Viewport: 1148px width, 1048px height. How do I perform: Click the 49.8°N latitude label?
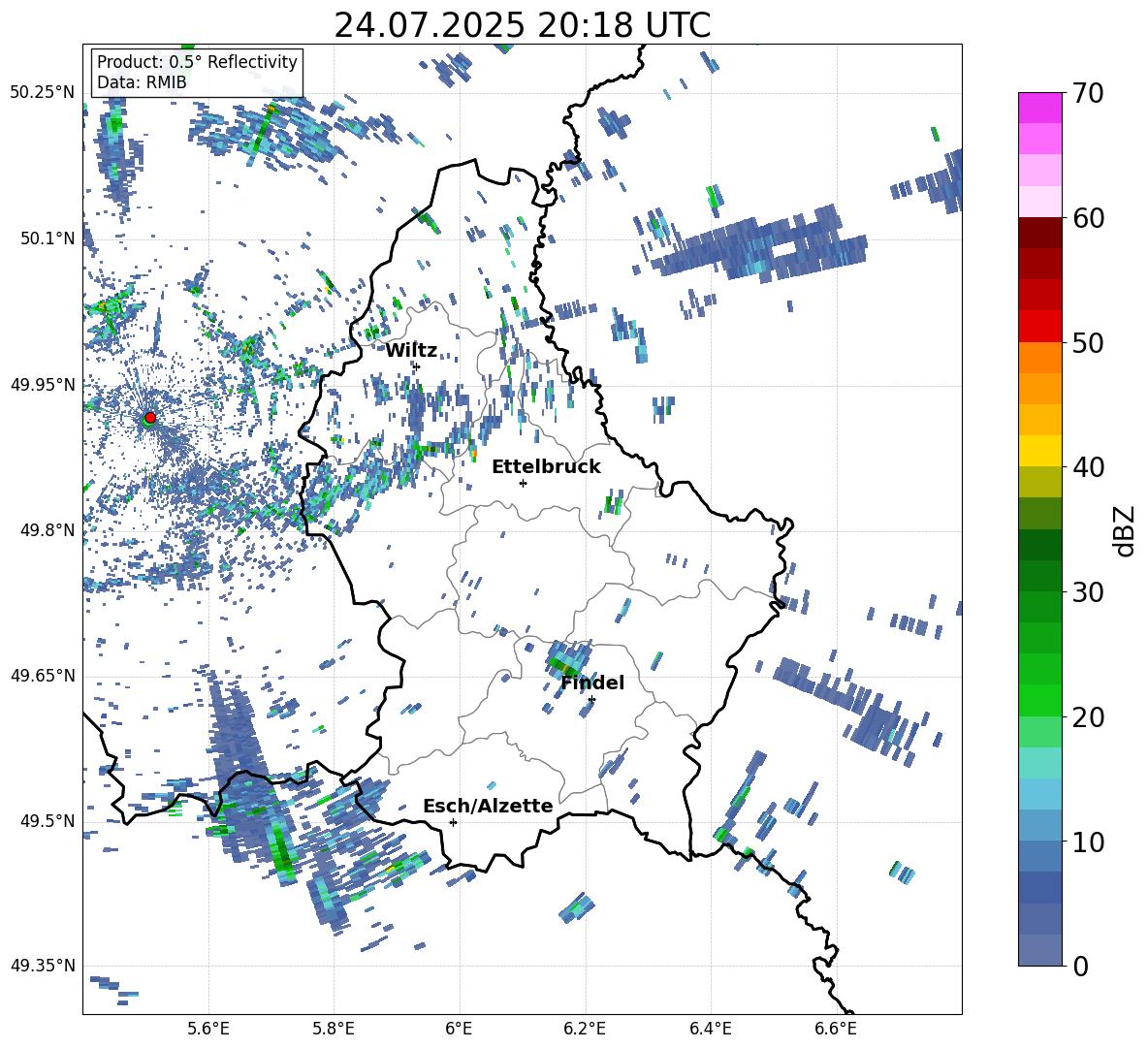click(47, 530)
